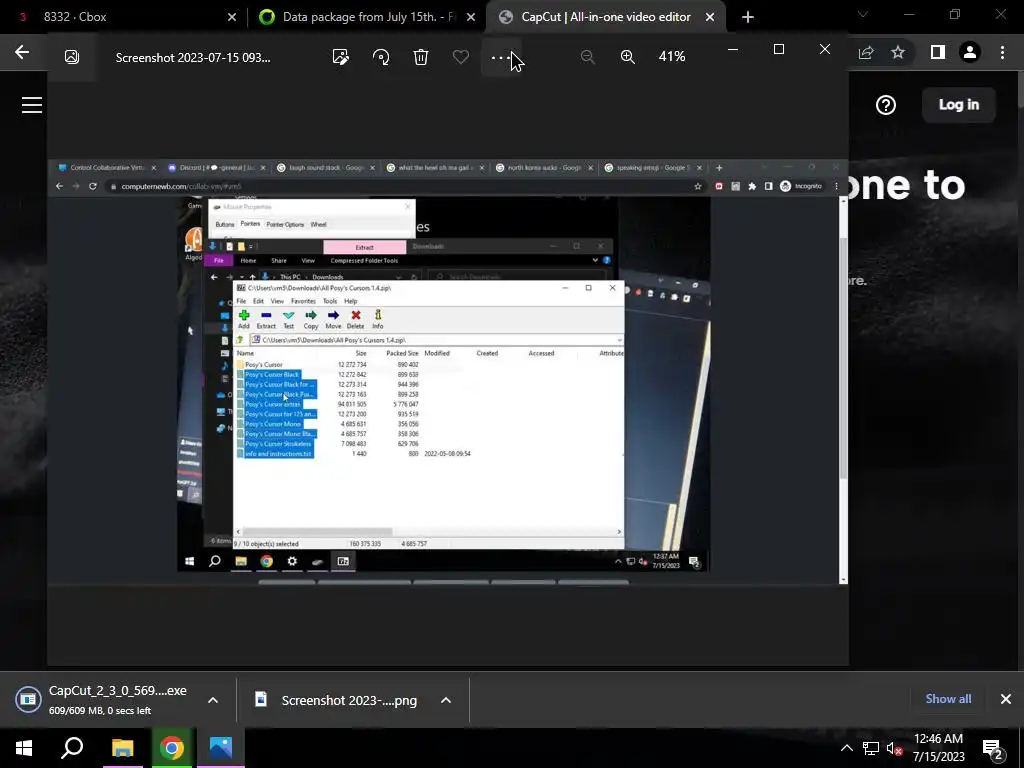
Task: Switch to Chrome from the taskbar
Action: (172, 748)
